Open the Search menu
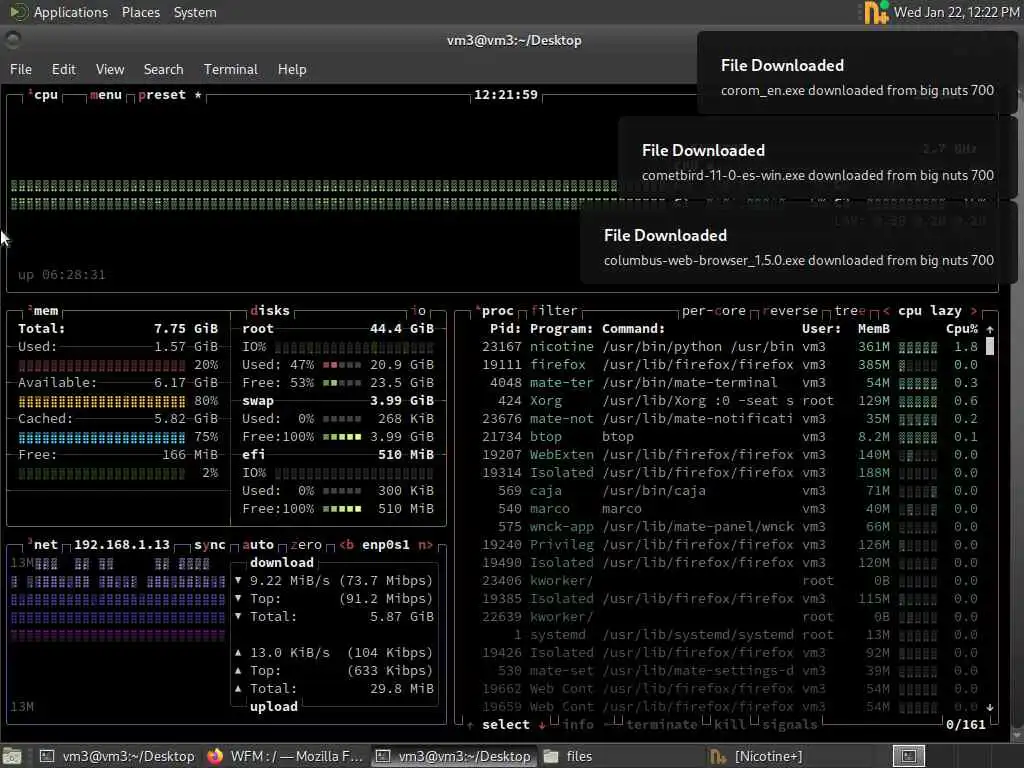 click(163, 69)
